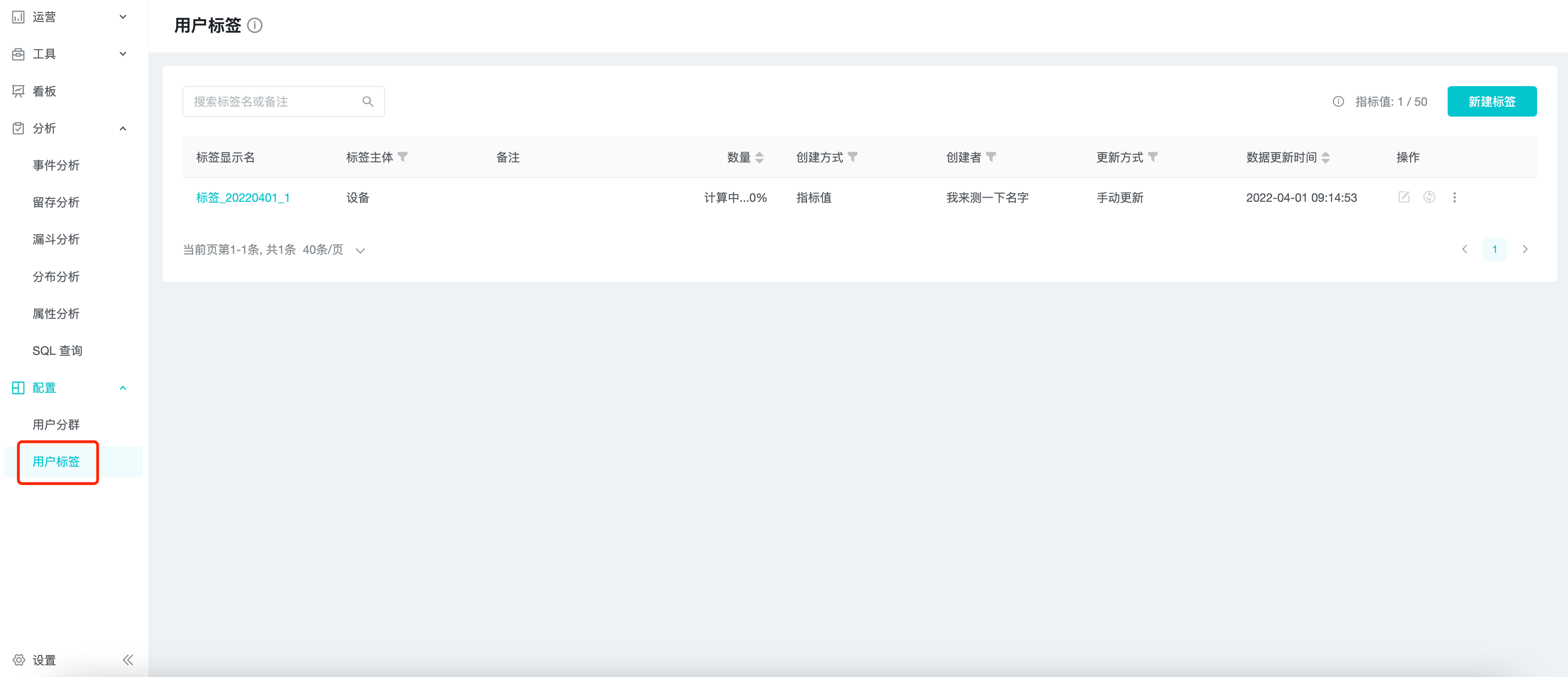Viewport: 1568px width, 677px height.
Task: Click the next page arrow in pagination
Action: tap(1525, 250)
